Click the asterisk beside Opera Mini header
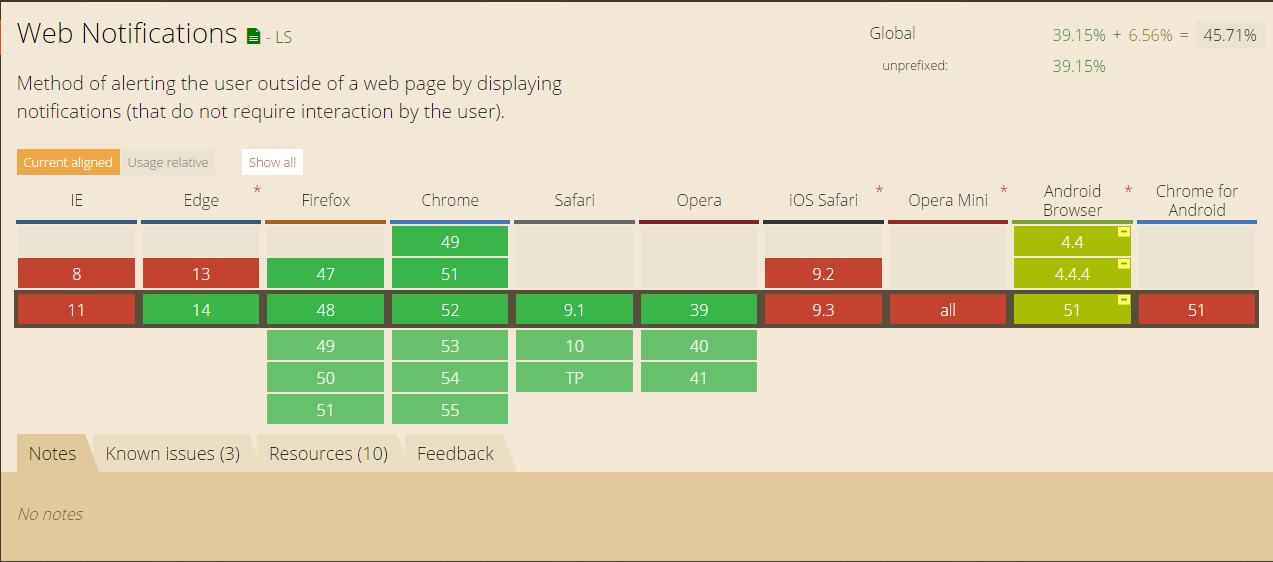The width and height of the screenshot is (1273, 562). (x=1003, y=190)
